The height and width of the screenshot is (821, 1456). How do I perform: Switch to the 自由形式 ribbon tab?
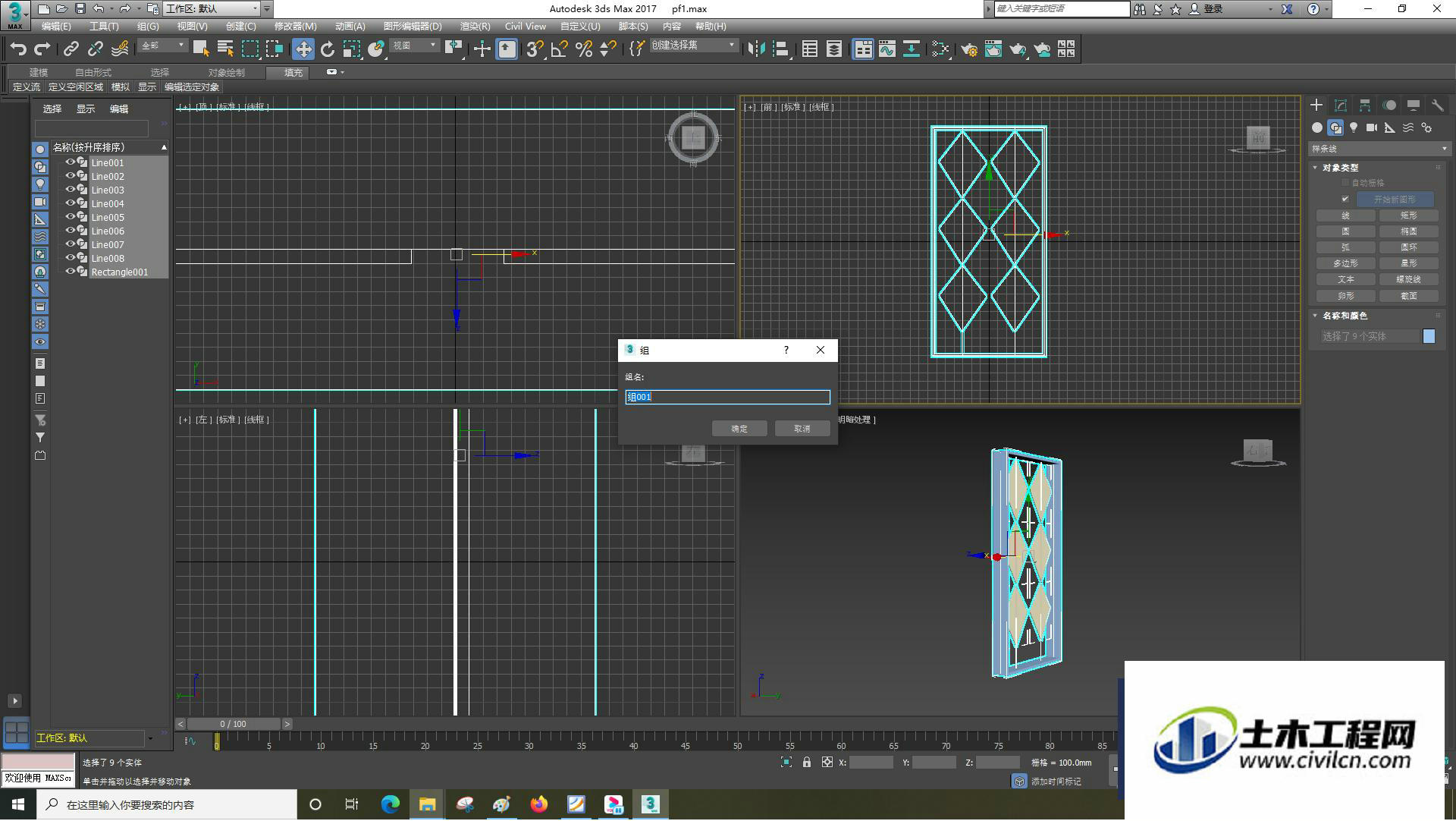(x=93, y=73)
